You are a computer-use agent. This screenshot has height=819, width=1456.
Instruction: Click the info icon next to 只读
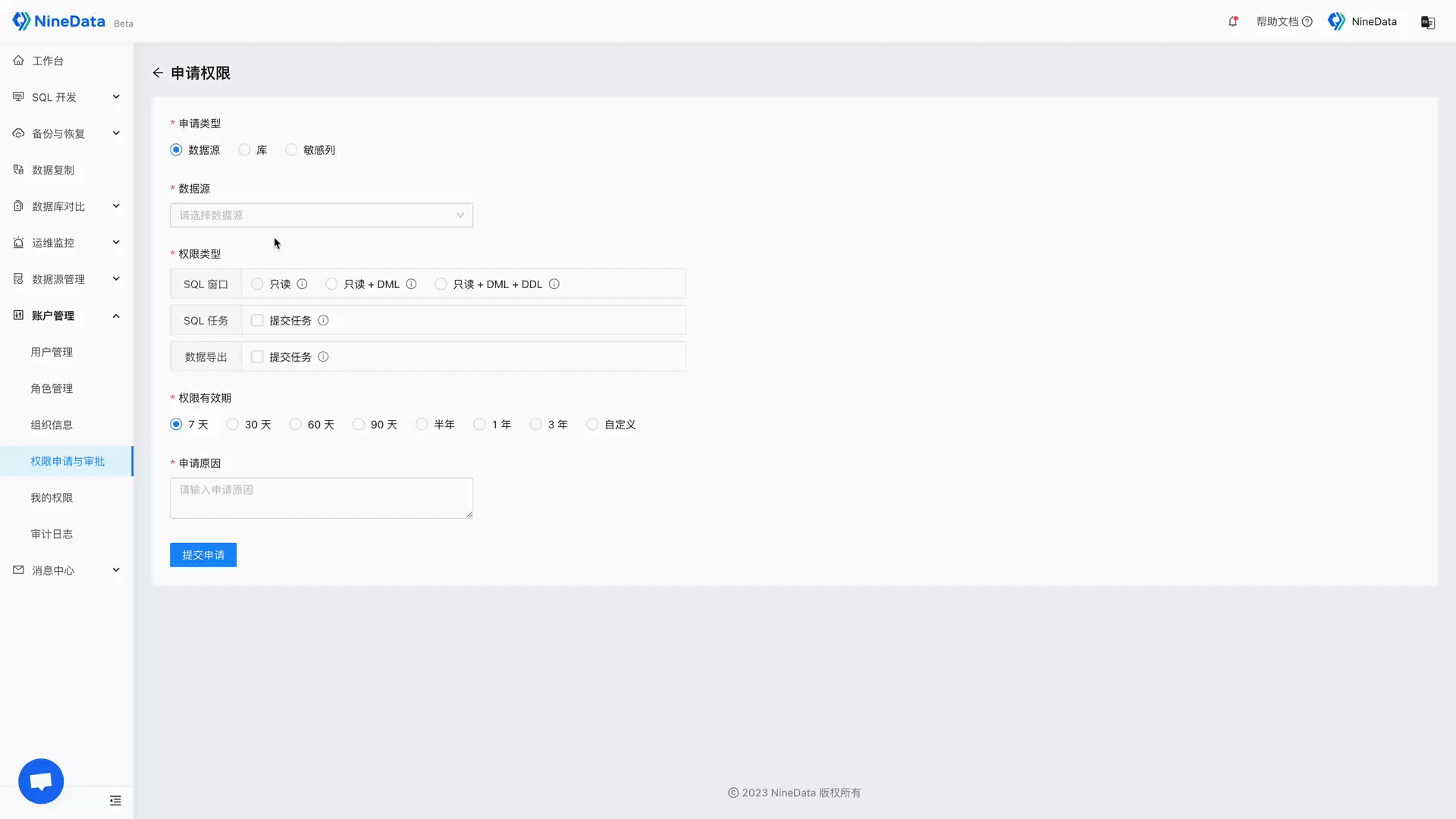tap(302, 284)
